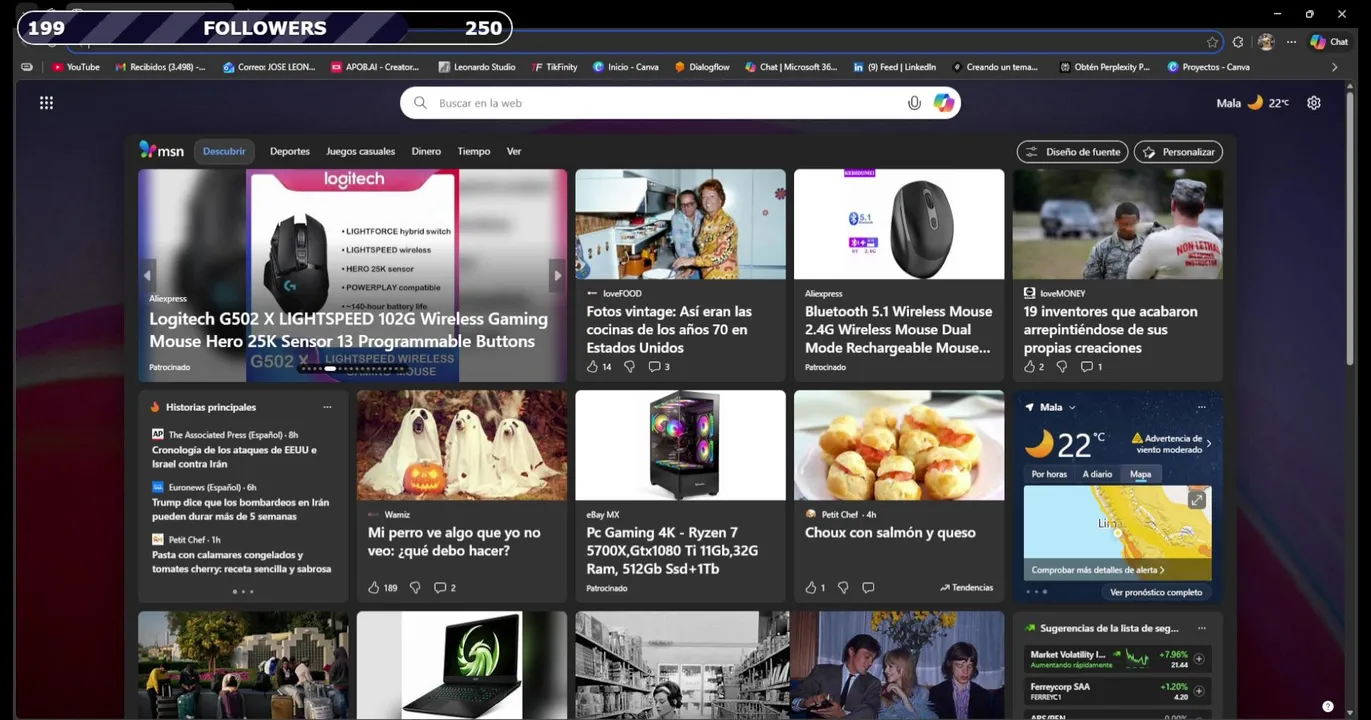Open TikFinity bookmark

pyautogui.click(x=555, y=67)
